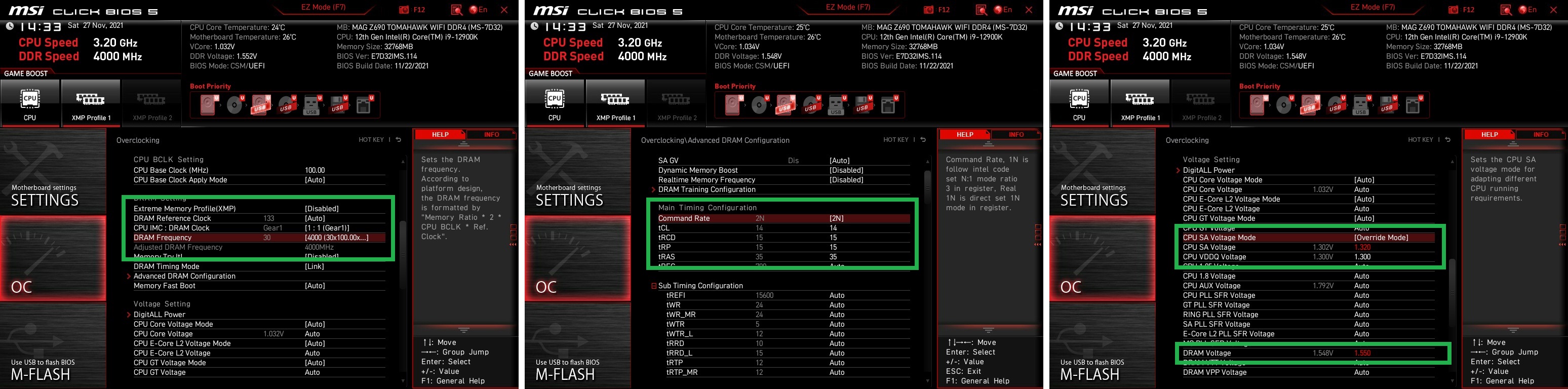Open the search magnifier icon in right screenshot
Image resolution: width=1568 pixels, height=389 pixels.
coord(1506,10)
